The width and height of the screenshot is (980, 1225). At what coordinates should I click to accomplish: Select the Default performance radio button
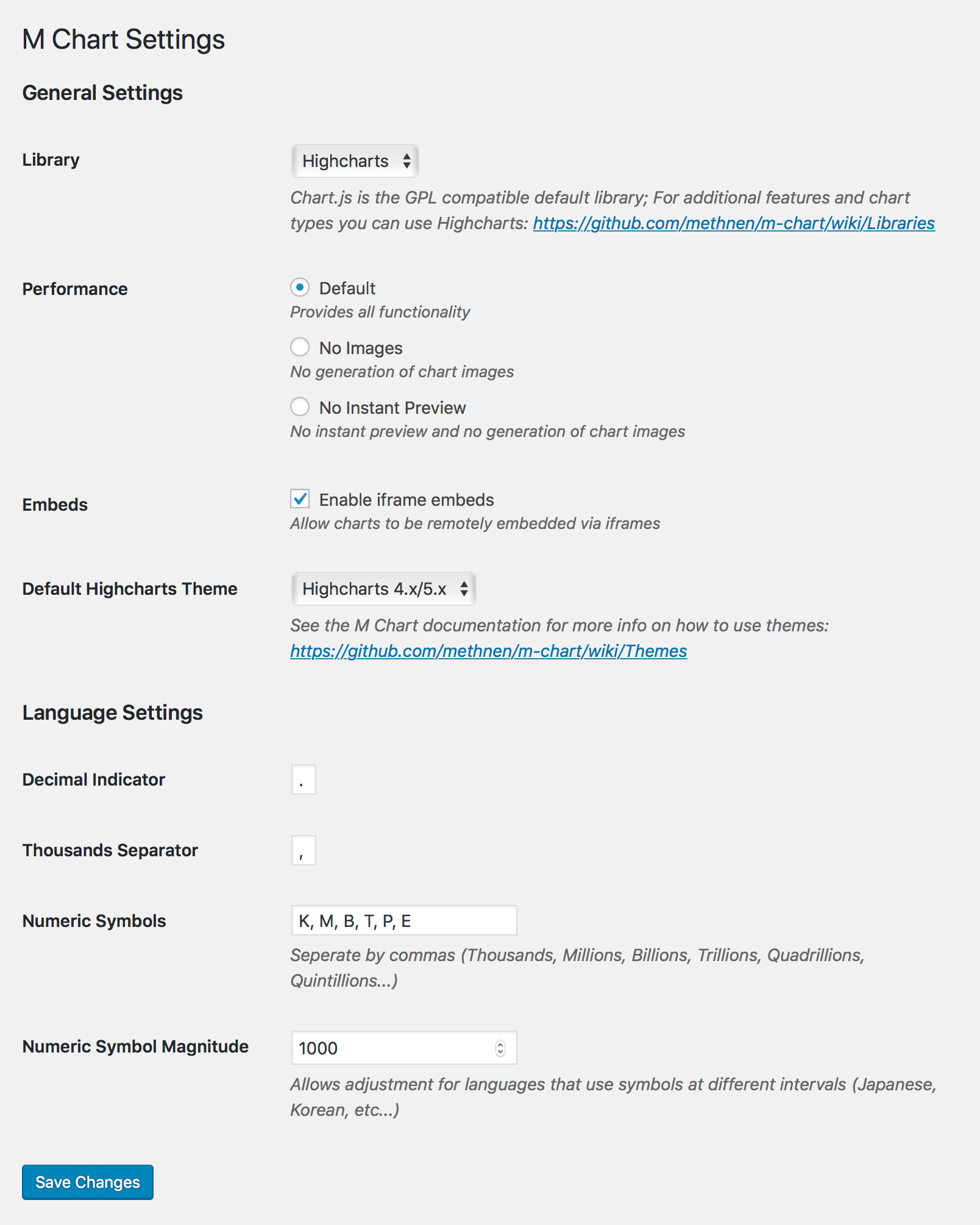tap(300, 287)
